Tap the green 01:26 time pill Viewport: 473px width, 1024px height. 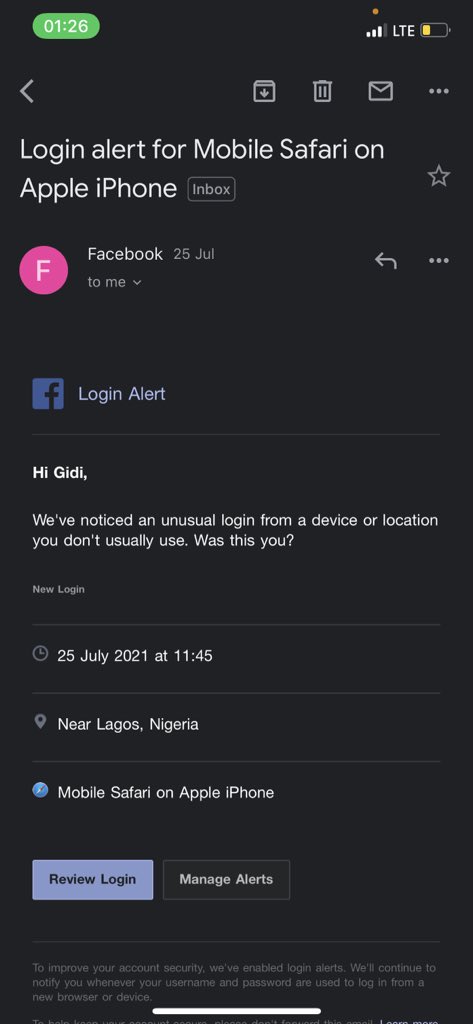click(66, 27)
